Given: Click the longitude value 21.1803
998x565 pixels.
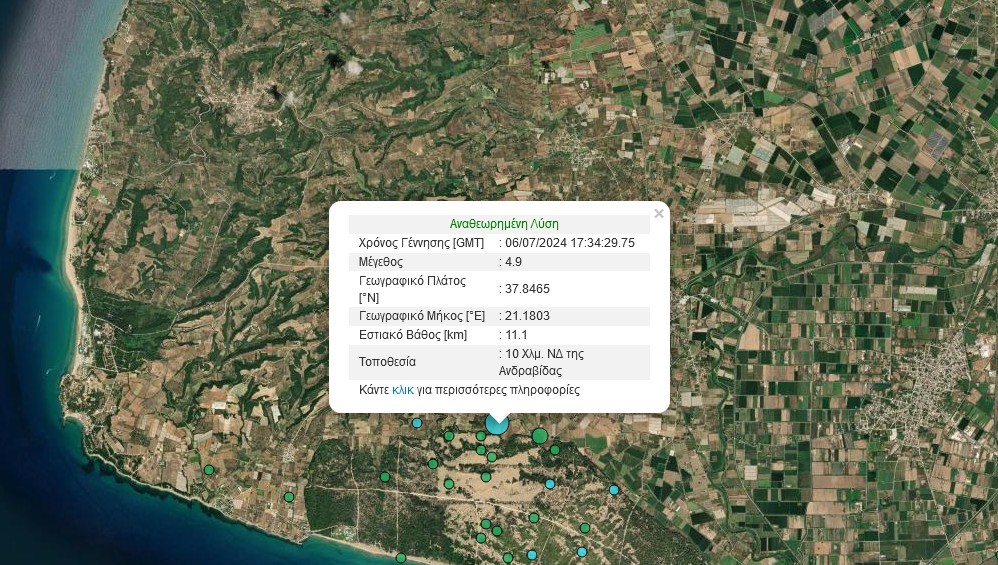Looking at the screenshot, I should [527, 316].
